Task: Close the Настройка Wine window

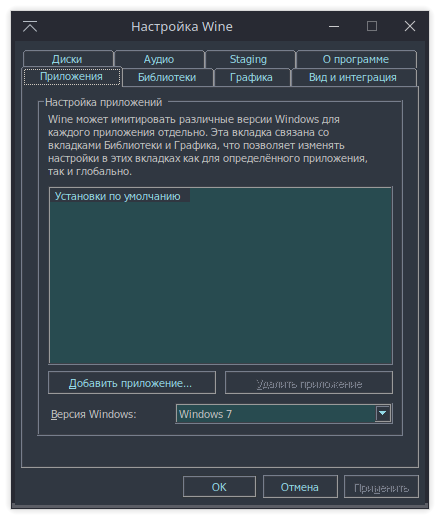Action: [x=410, y=26]
